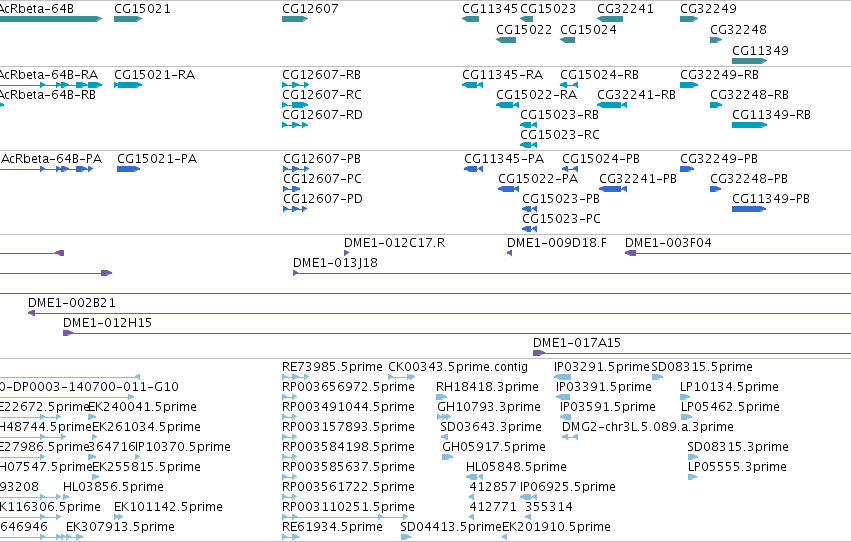
Task: Select the SD08315.5prime EST label
Action: (x=702, y=367)
